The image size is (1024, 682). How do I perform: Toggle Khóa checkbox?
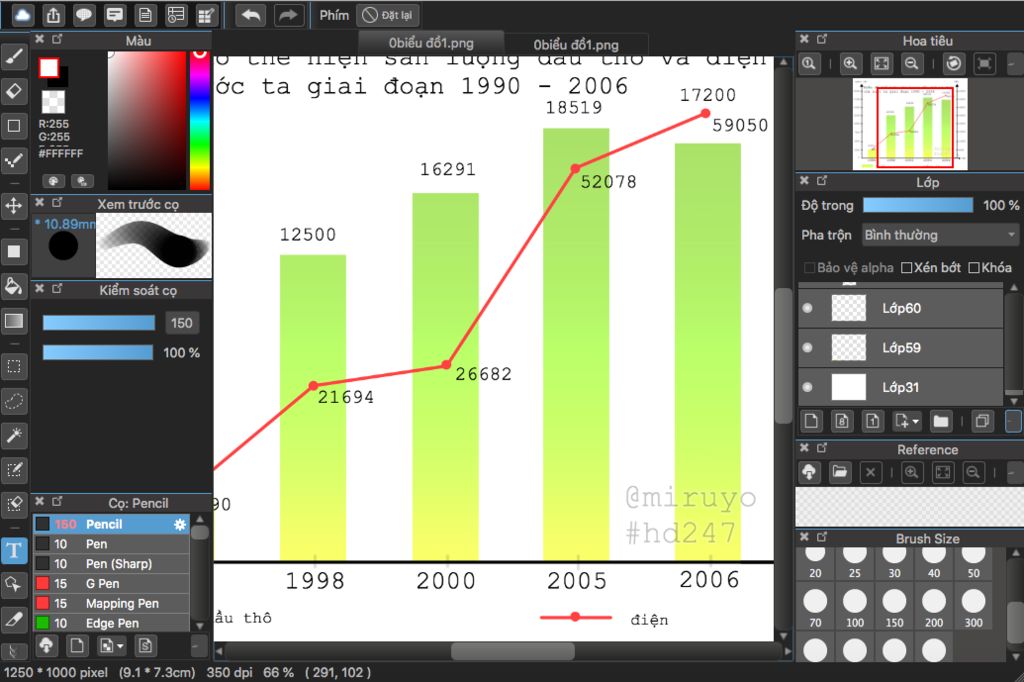pyautogui.click(x=974, y=268)
